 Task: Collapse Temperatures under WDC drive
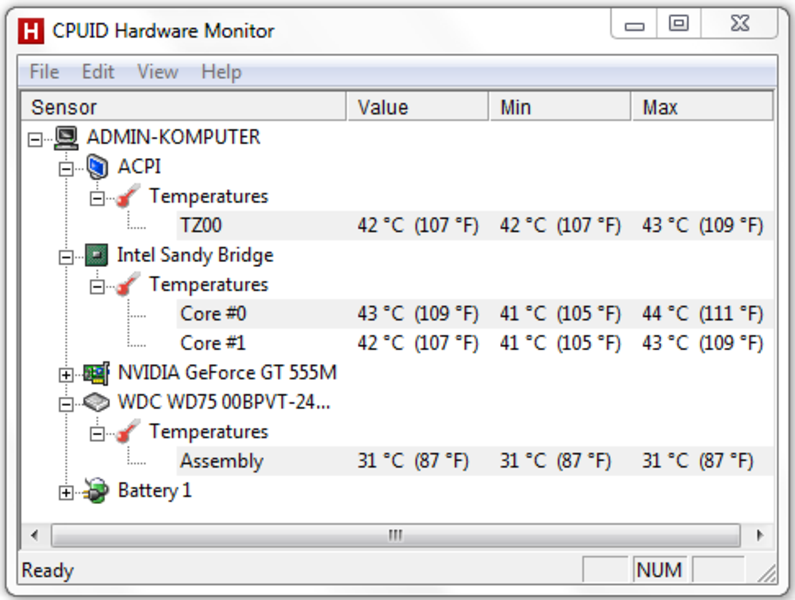(97, 434)
